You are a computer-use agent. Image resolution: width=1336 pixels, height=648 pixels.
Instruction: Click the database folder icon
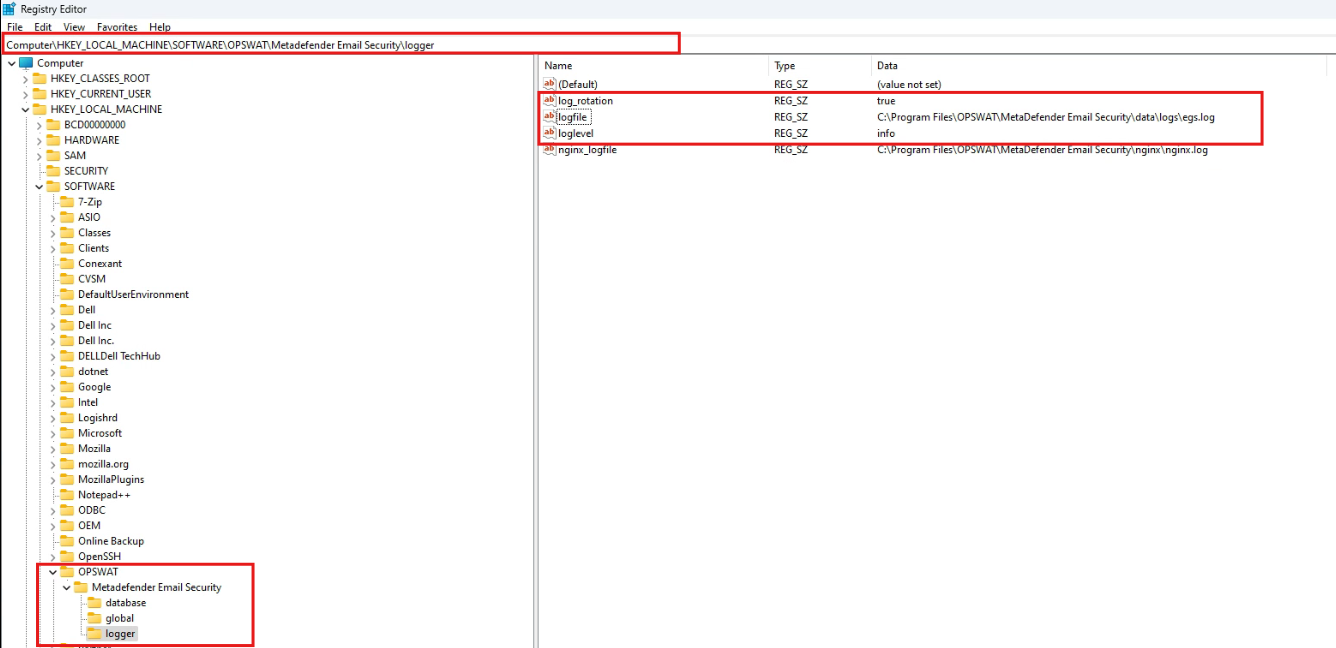95,603
